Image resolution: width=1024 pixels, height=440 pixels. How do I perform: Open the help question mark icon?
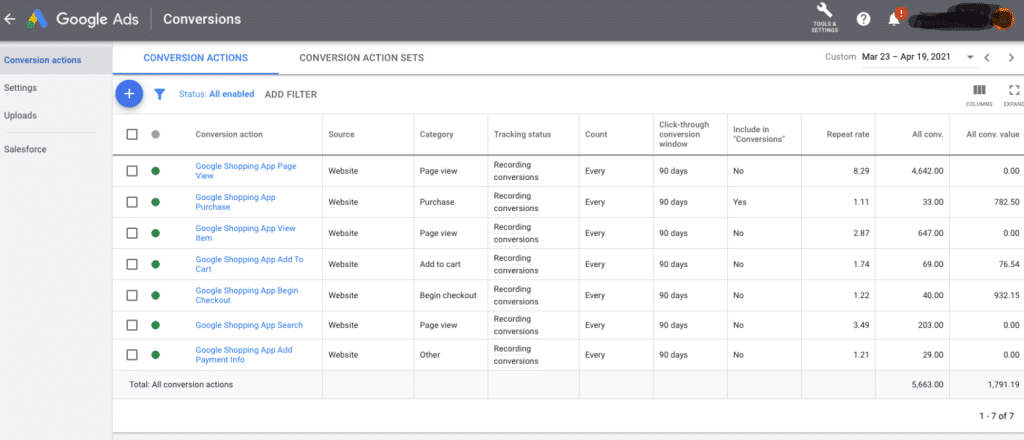click(x=863, y=20)
